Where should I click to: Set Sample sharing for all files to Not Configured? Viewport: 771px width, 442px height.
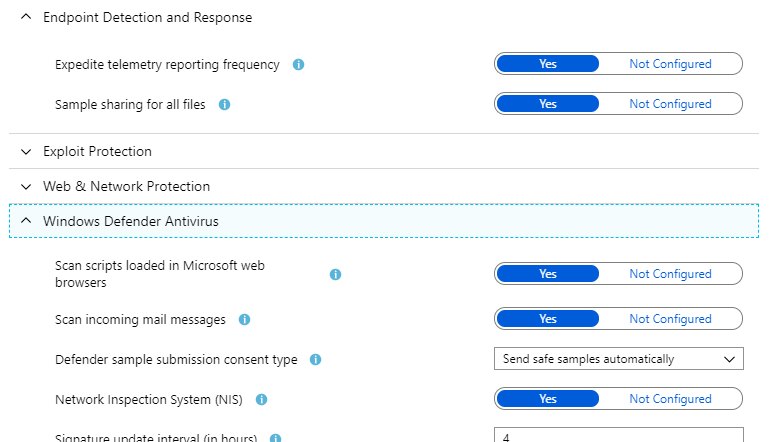670,104
